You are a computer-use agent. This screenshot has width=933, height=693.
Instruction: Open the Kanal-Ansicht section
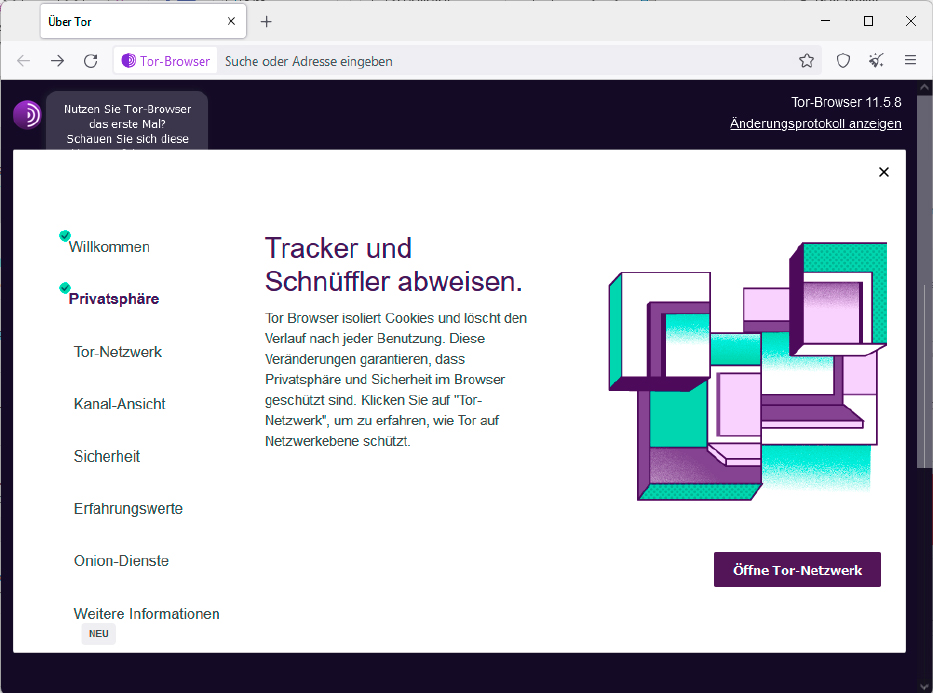coord(120,404)
